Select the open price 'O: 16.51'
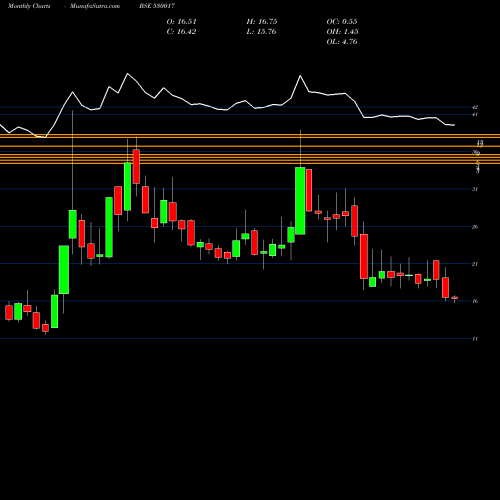 pyautogui.click(x=181, y=22)
